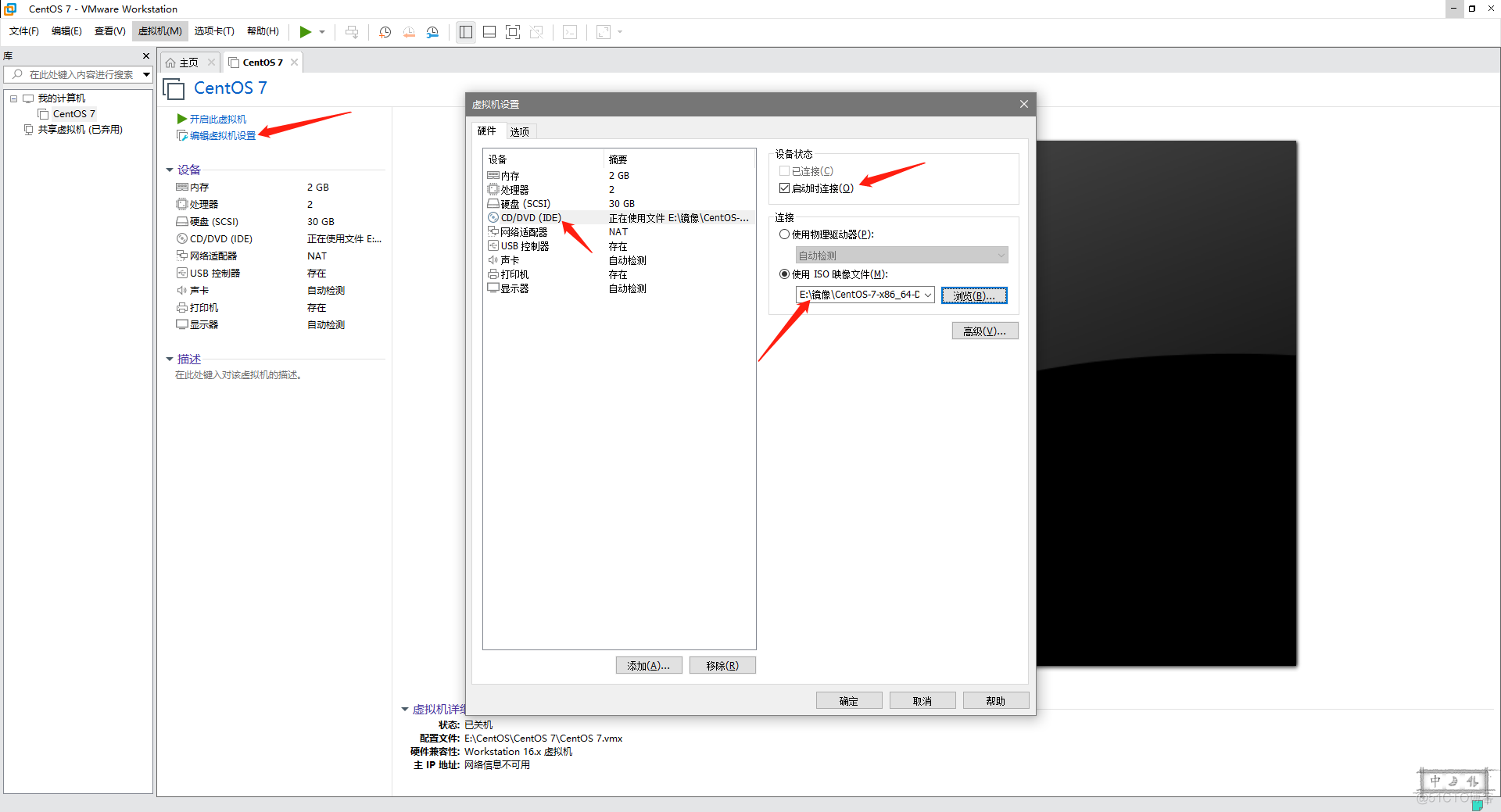Screen dimensions: 1501x812
Task: Toggle the 已连接 checkbox
Action: [x=784, y=171]
